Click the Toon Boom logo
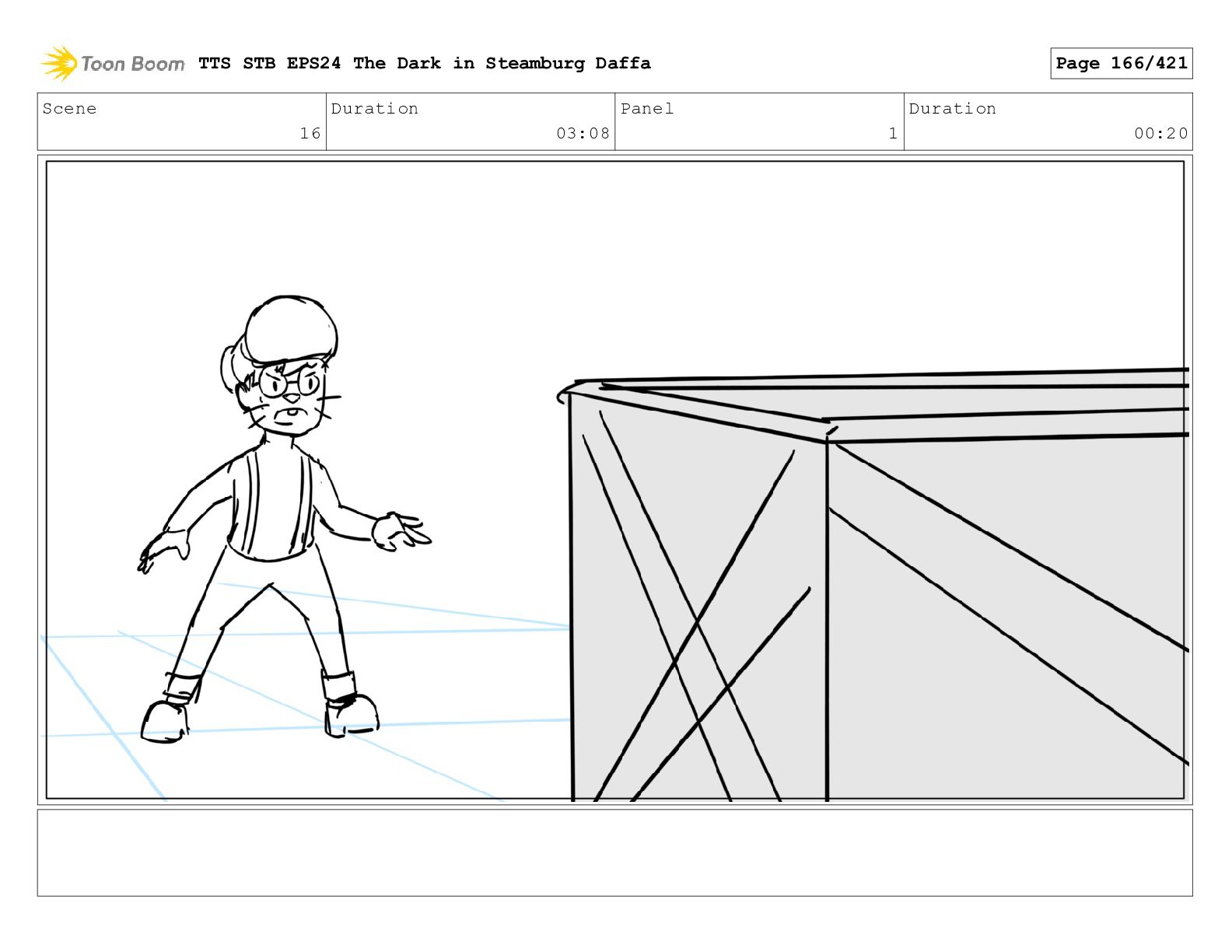Viewport: 1232px width, 952px height. click(113, 63)
